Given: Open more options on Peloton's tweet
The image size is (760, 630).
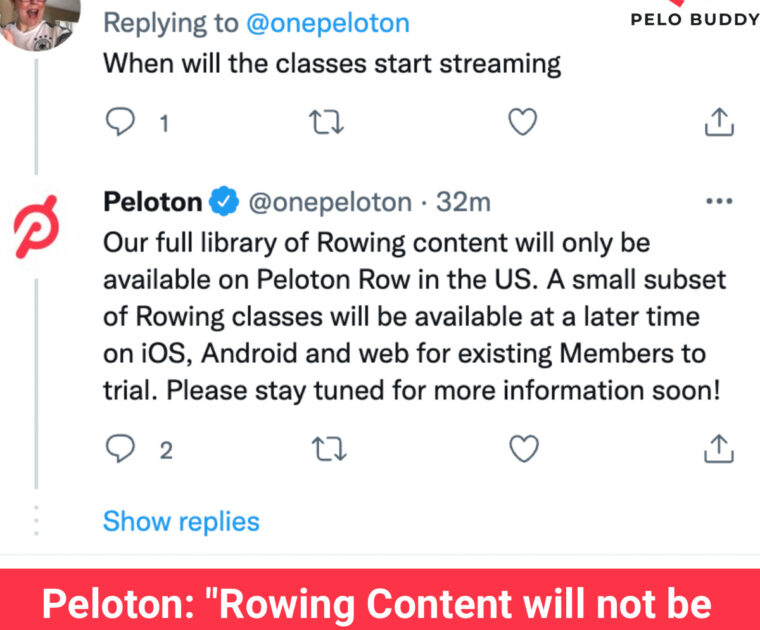Looking at the screenshot, I should (x=719, y=201).
